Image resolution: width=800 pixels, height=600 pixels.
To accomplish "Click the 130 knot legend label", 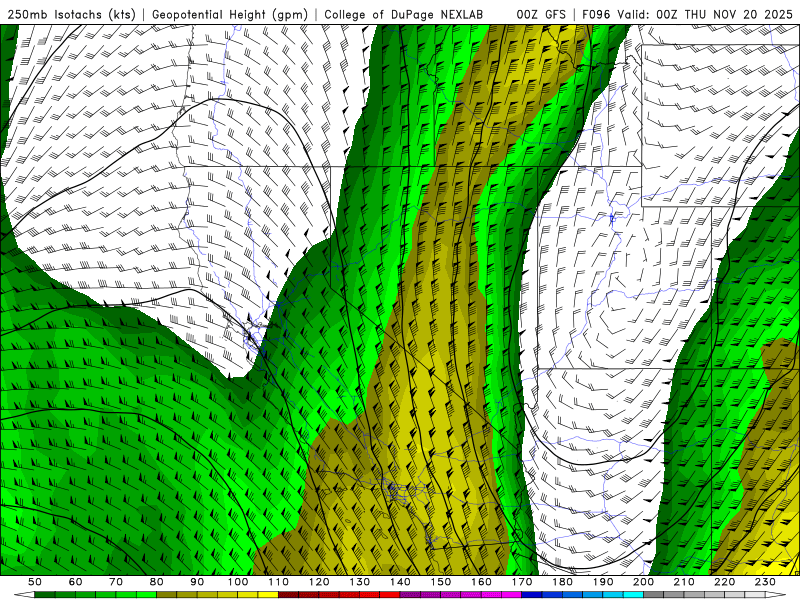I will click(x=360, y=582).
